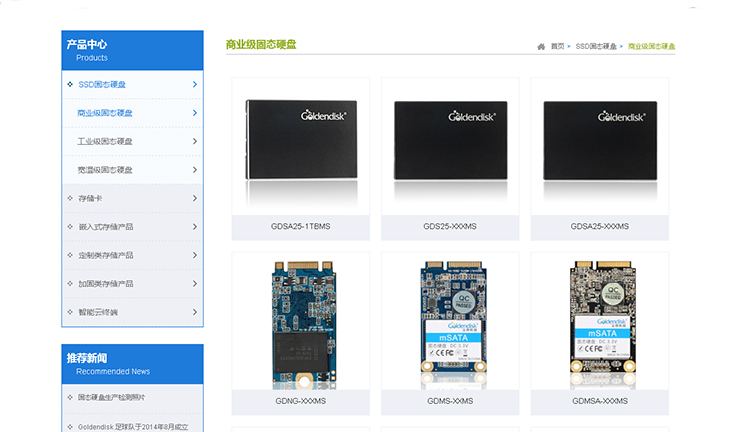Expand the chevron beside SSD固态硬盘
The width and height of the screenshot is (736, 432).
tap(195, 85)
